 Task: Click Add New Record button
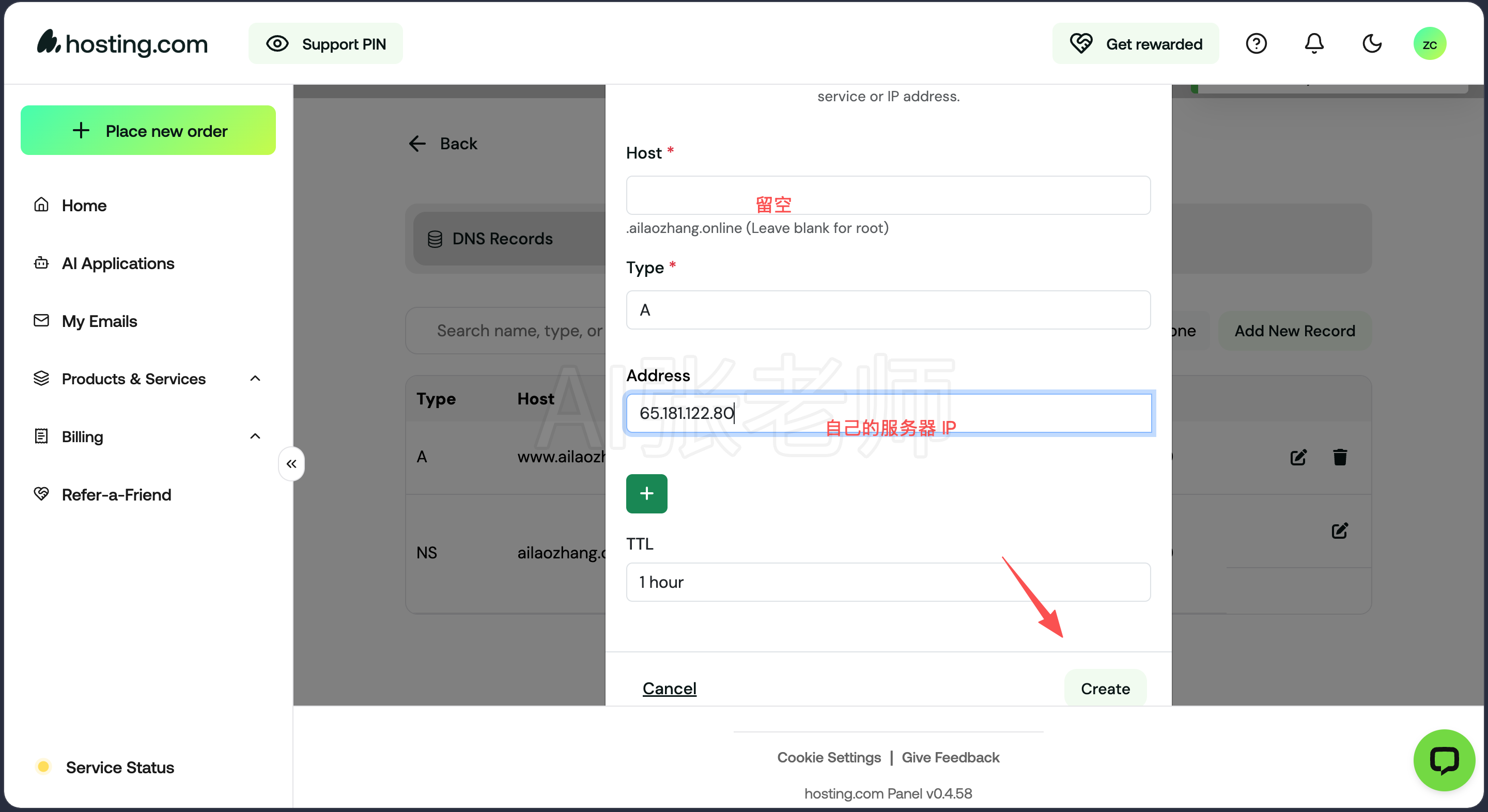coord(1294,331)
